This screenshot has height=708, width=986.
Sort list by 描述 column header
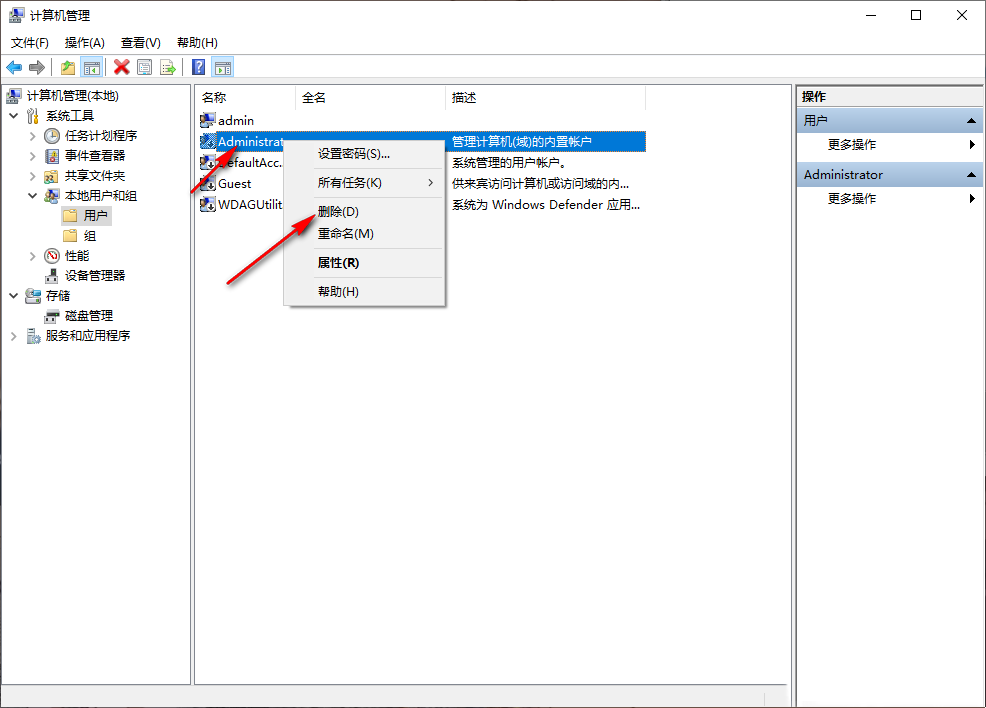click(546, 97)
